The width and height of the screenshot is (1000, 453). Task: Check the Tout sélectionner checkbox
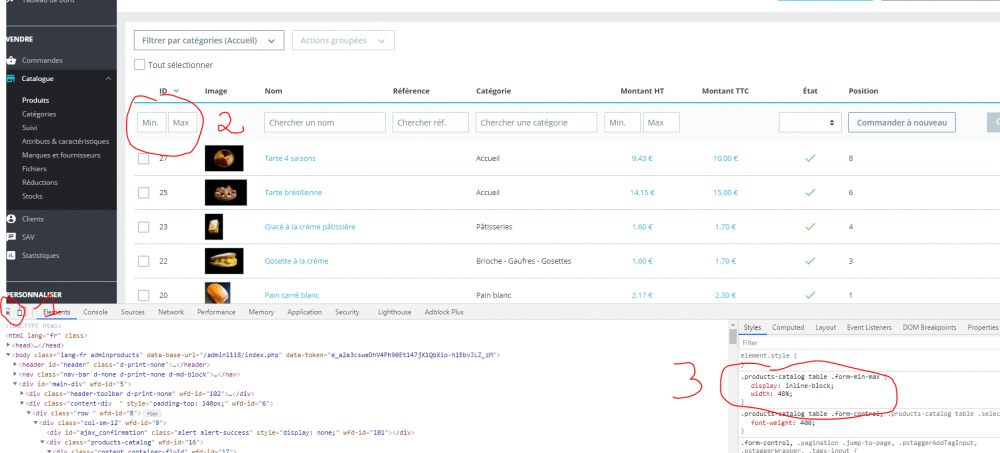[x=139, y=64]
